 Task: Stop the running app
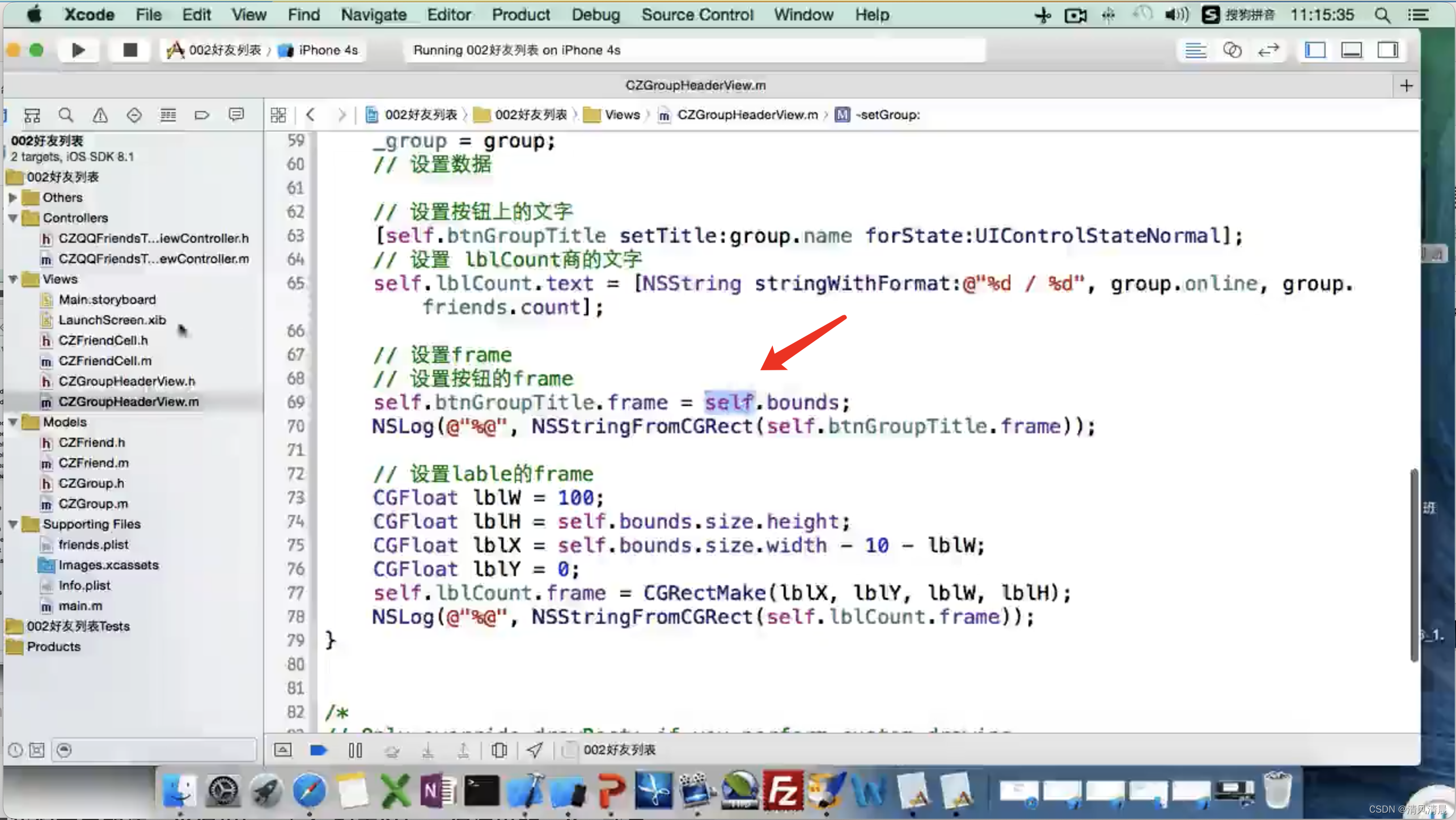pyautogui.click(x=130, y=50)
